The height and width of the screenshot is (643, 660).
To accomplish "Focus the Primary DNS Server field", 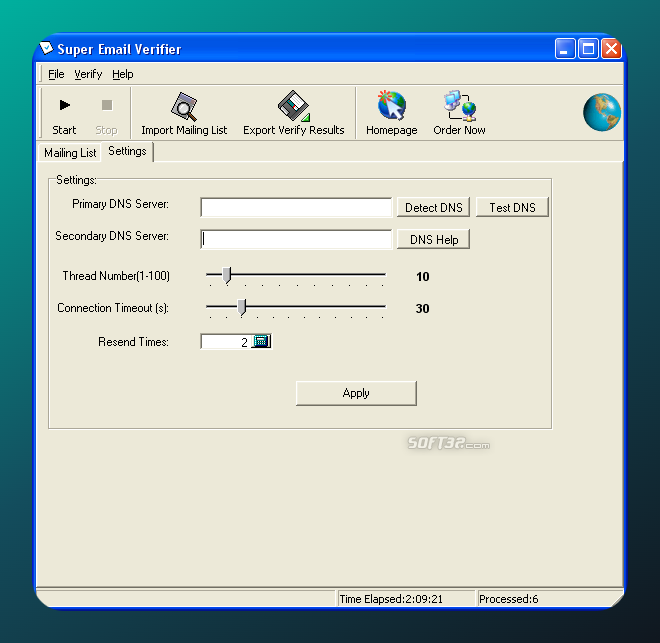I will click(296, 208).
